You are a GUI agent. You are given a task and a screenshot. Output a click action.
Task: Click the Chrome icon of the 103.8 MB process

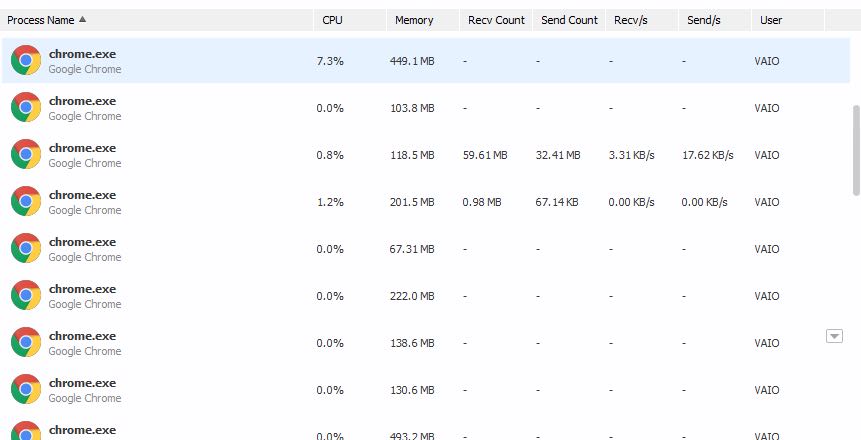pyautogui.click(x=26, y=107)
